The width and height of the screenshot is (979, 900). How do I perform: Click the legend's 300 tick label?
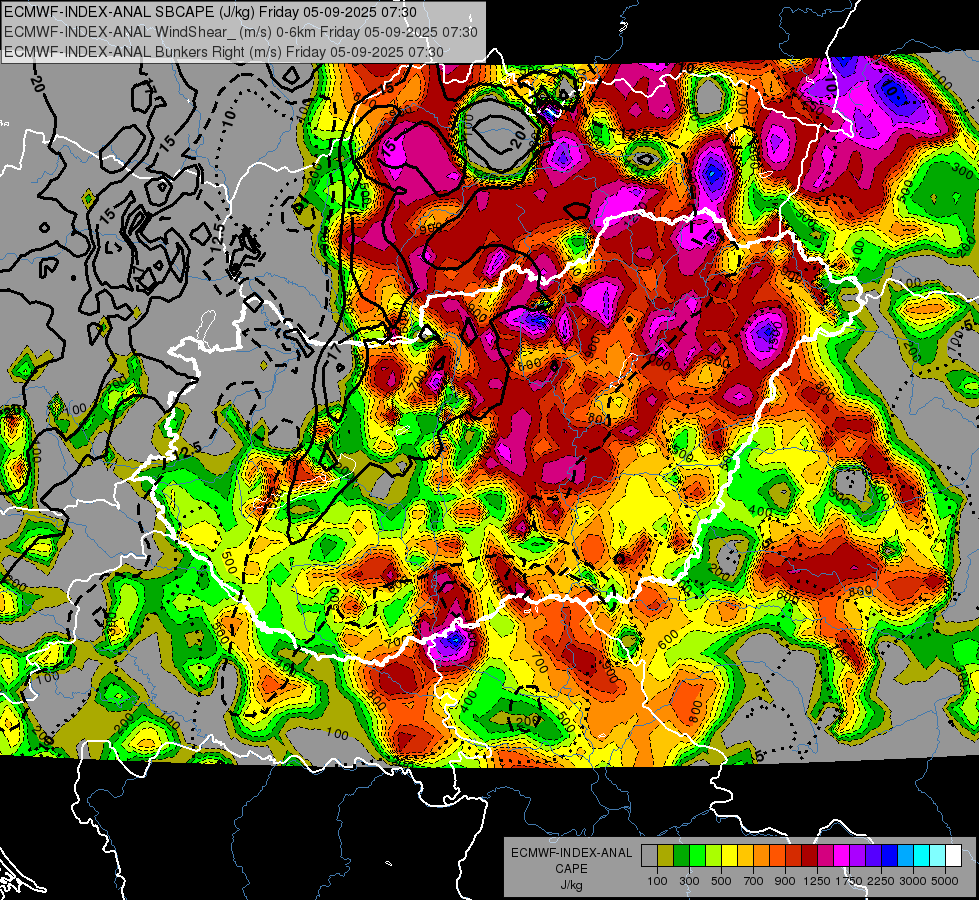(689, 881)
